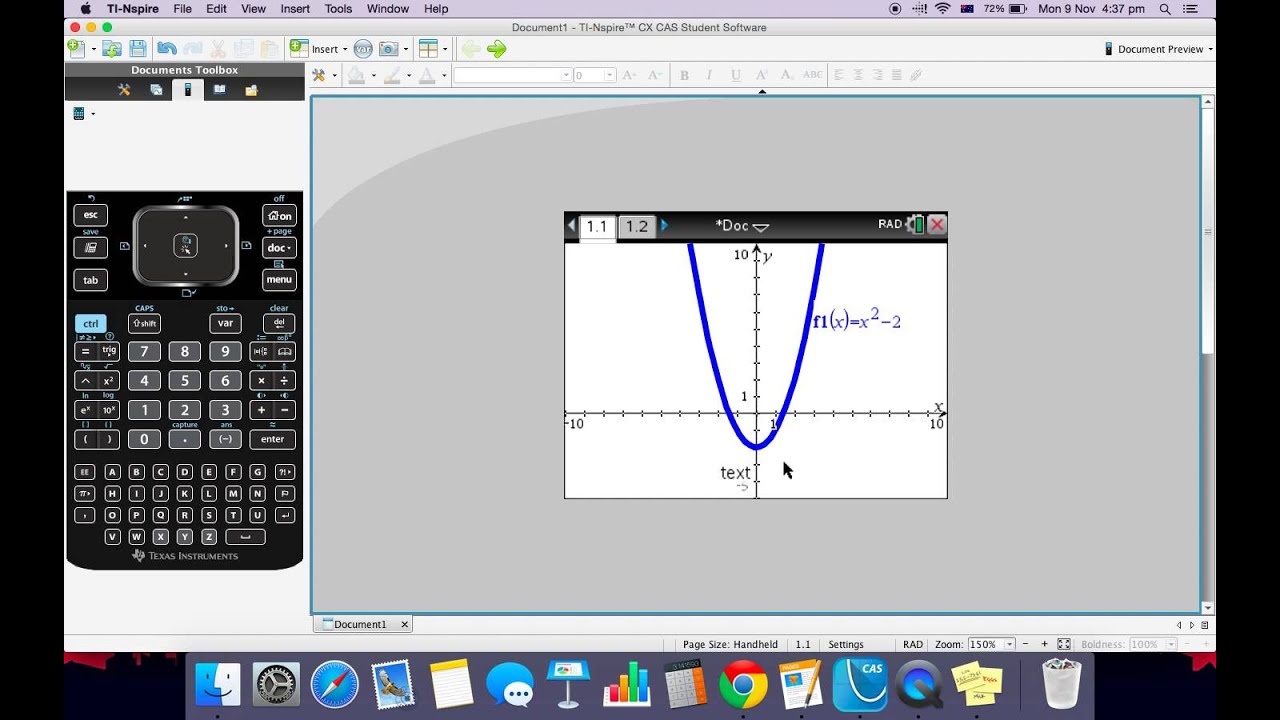Open the Document Preview dropdown
This screenshot has width=1280, height=720.
(1158, 48)
